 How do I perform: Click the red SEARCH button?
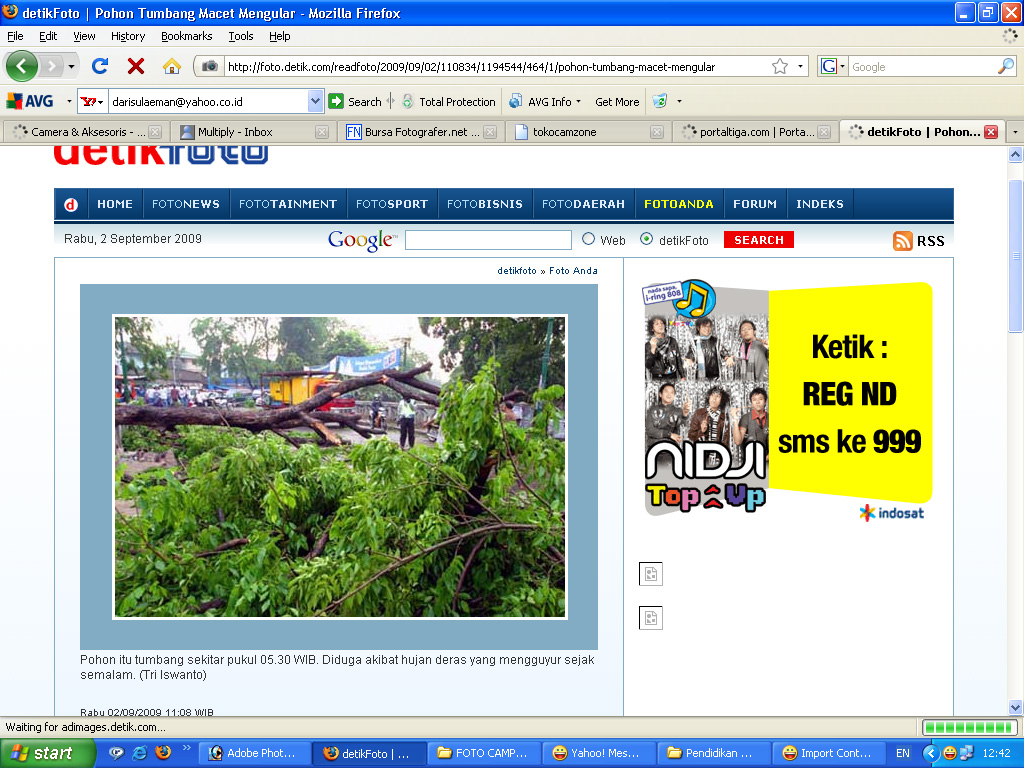click(x=759, y=240)
